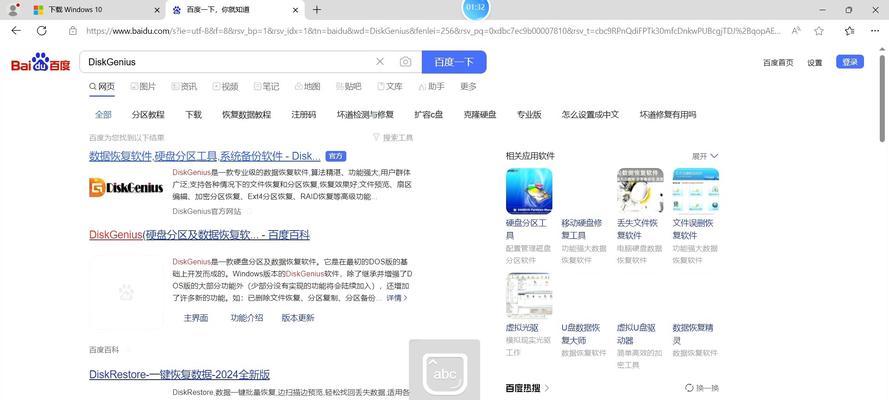Open the 文件误删恢复软件 app thumbnail
Viewport: 889px width, 400px height.
pyautogui.click(x=696, y=190)
